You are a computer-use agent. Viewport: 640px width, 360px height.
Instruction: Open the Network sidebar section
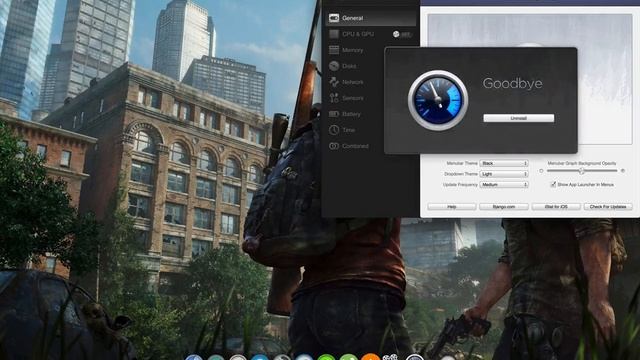(x=346, y=82)
